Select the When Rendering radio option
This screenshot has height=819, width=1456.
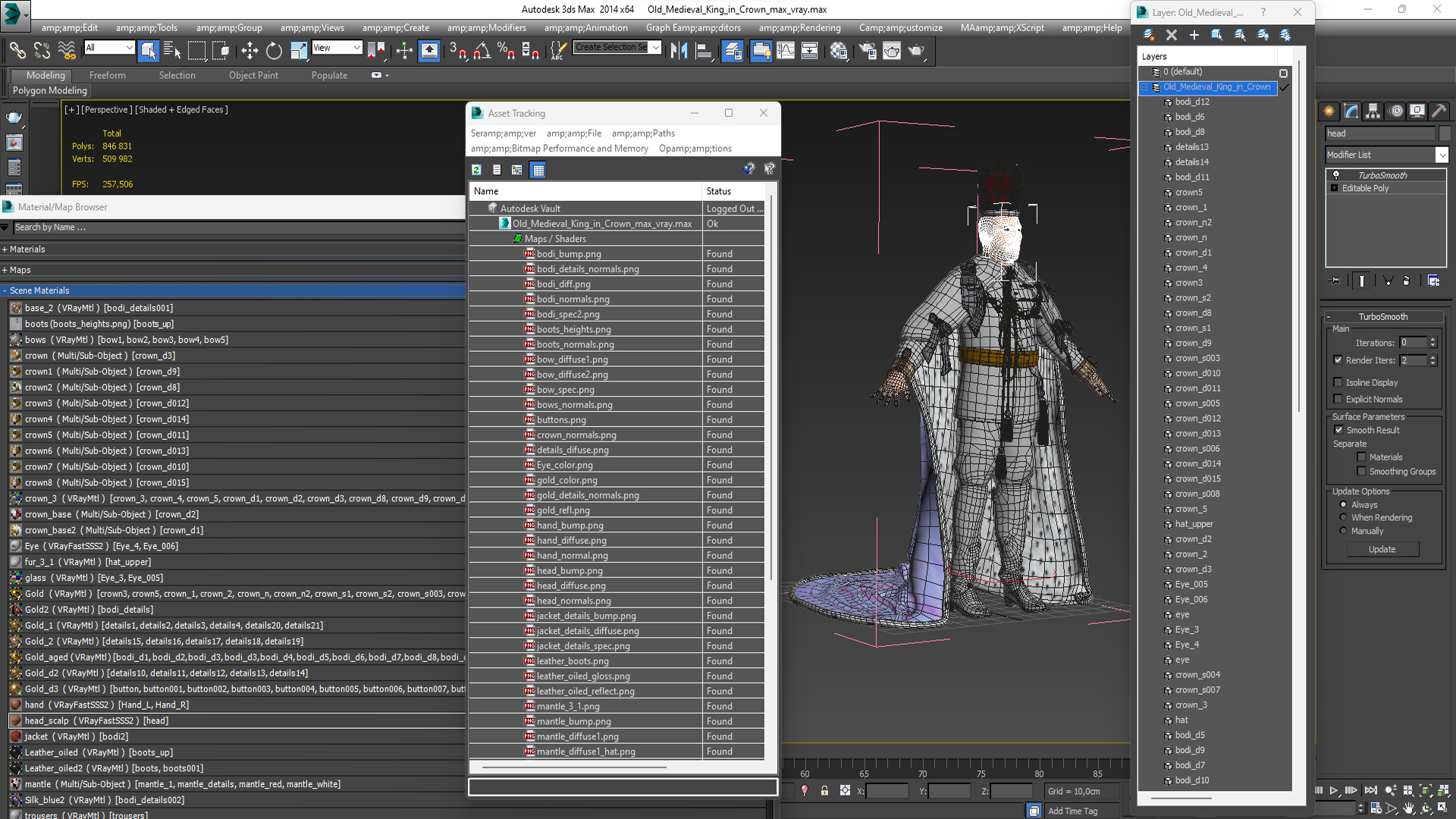coord(1343,517)
